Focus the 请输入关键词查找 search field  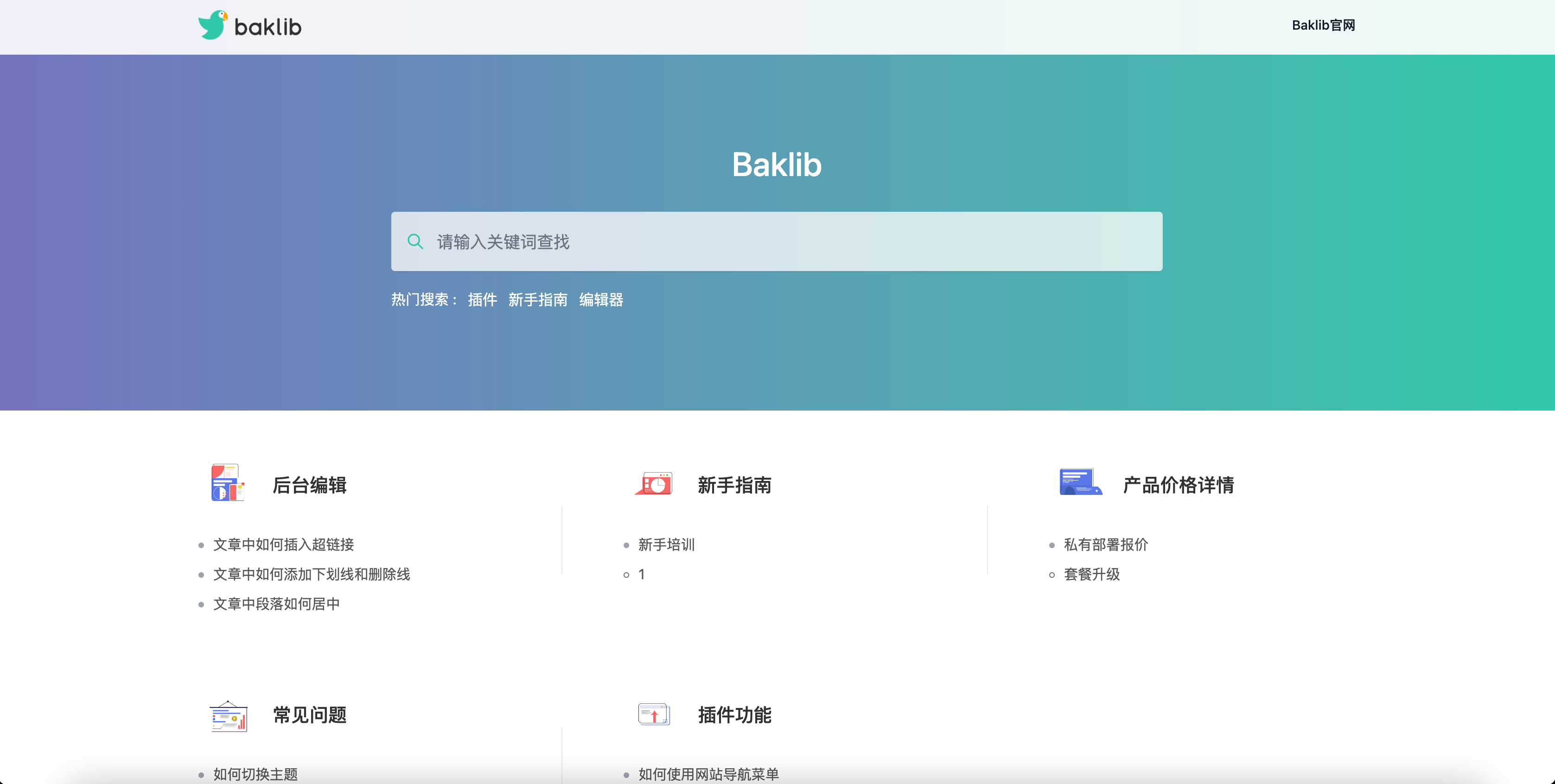(776, 241)
